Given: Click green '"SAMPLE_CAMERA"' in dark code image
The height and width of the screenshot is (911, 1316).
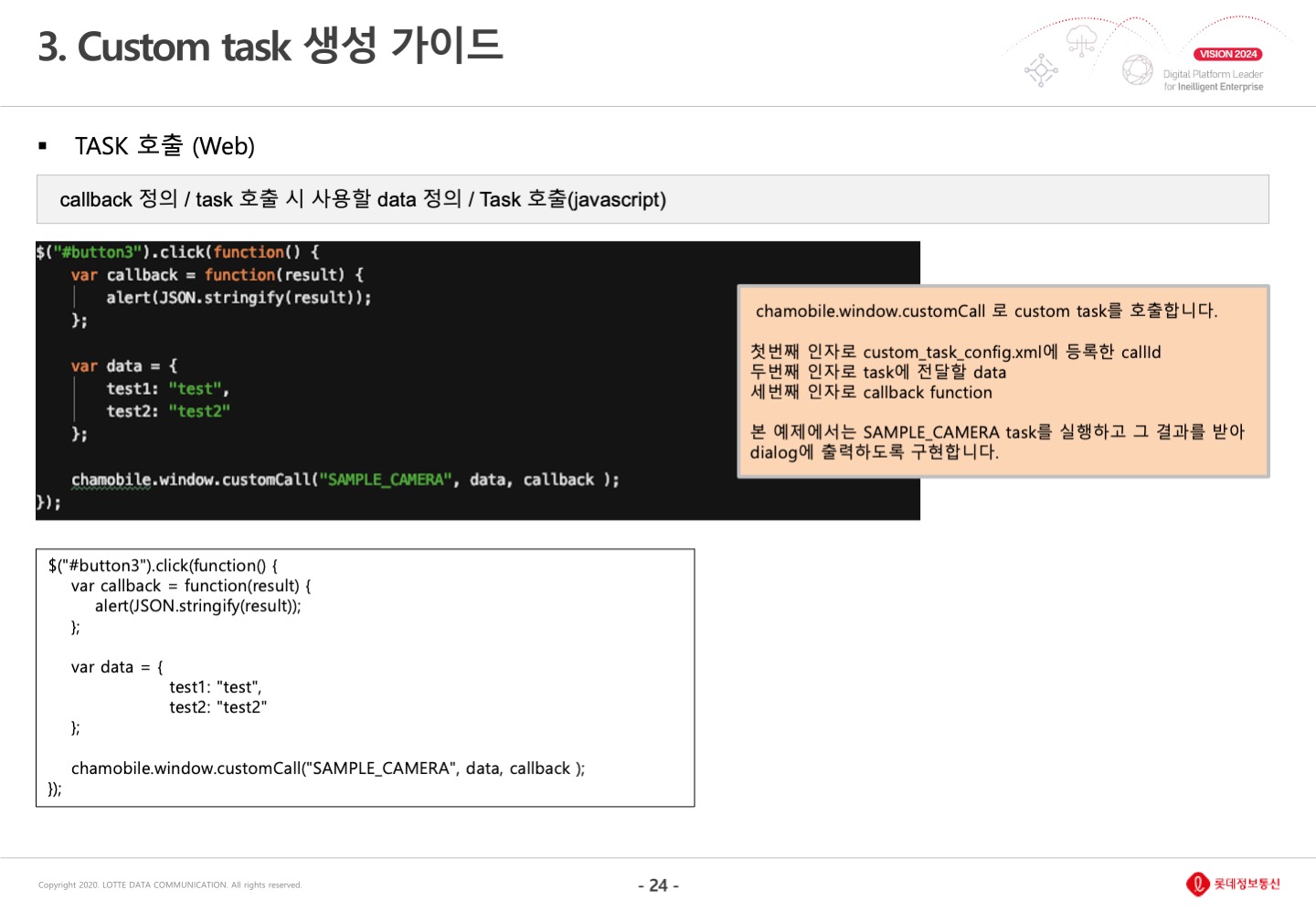Looking at the screenshot, I should pos(386,480).
